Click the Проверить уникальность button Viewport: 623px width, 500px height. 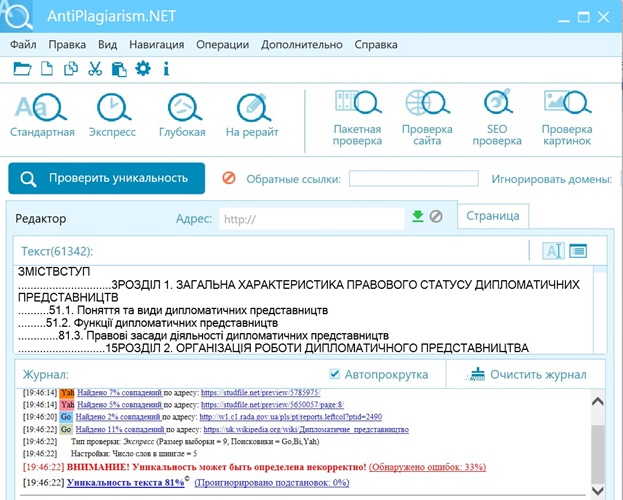coord(106,178)
